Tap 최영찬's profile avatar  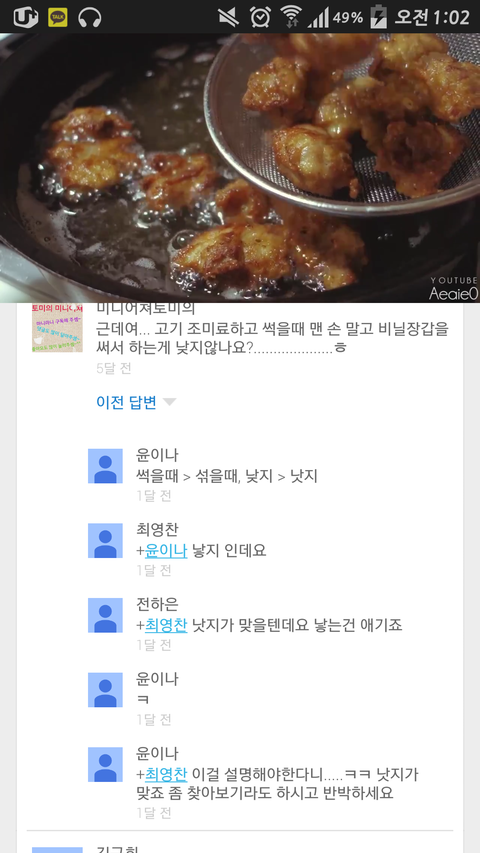(105, 541)
